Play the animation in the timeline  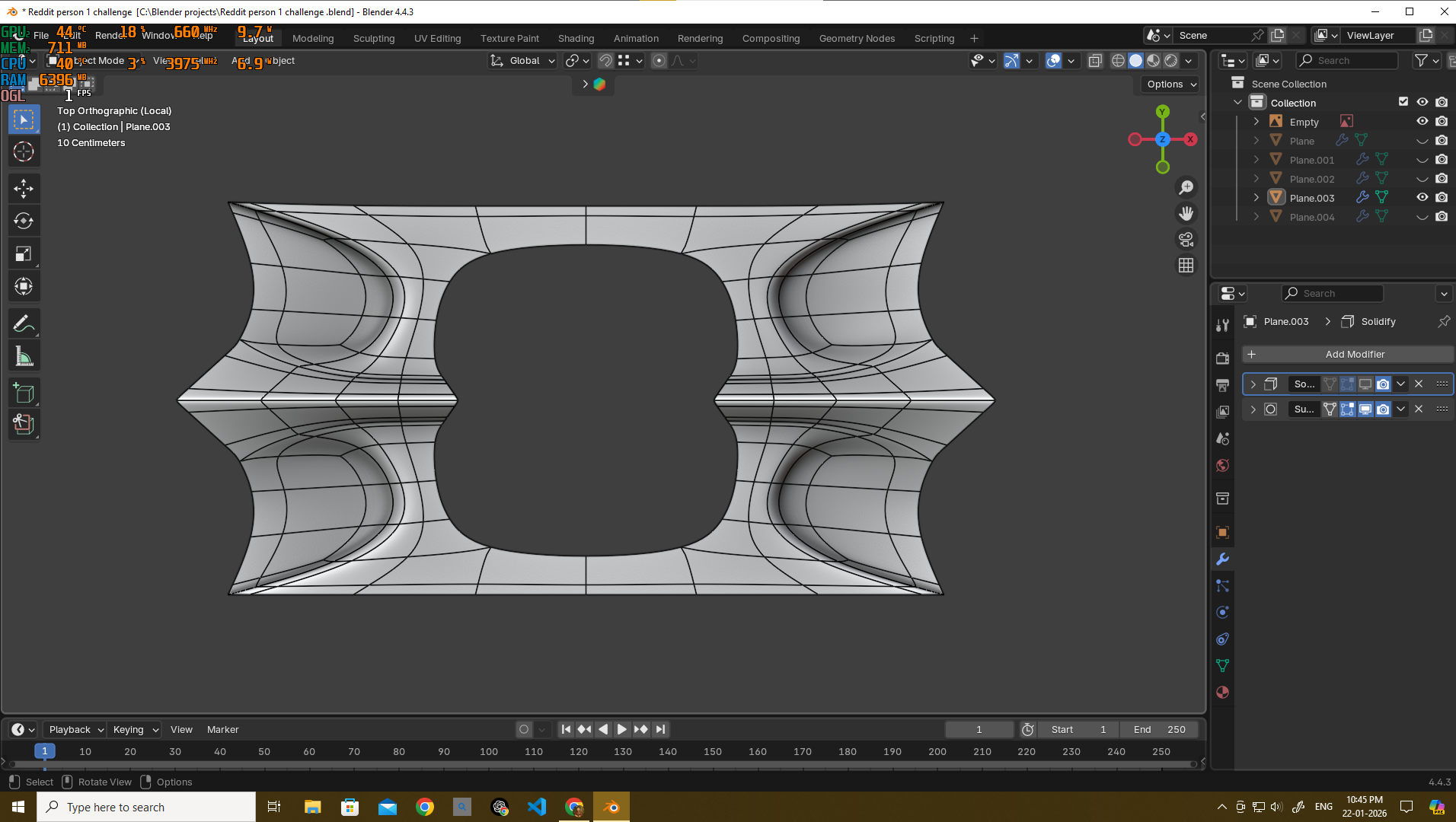coord(621,729)
